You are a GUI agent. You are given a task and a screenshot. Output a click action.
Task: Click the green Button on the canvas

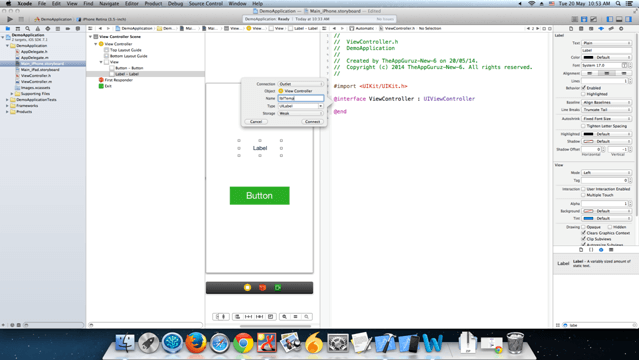coord(260,196)
